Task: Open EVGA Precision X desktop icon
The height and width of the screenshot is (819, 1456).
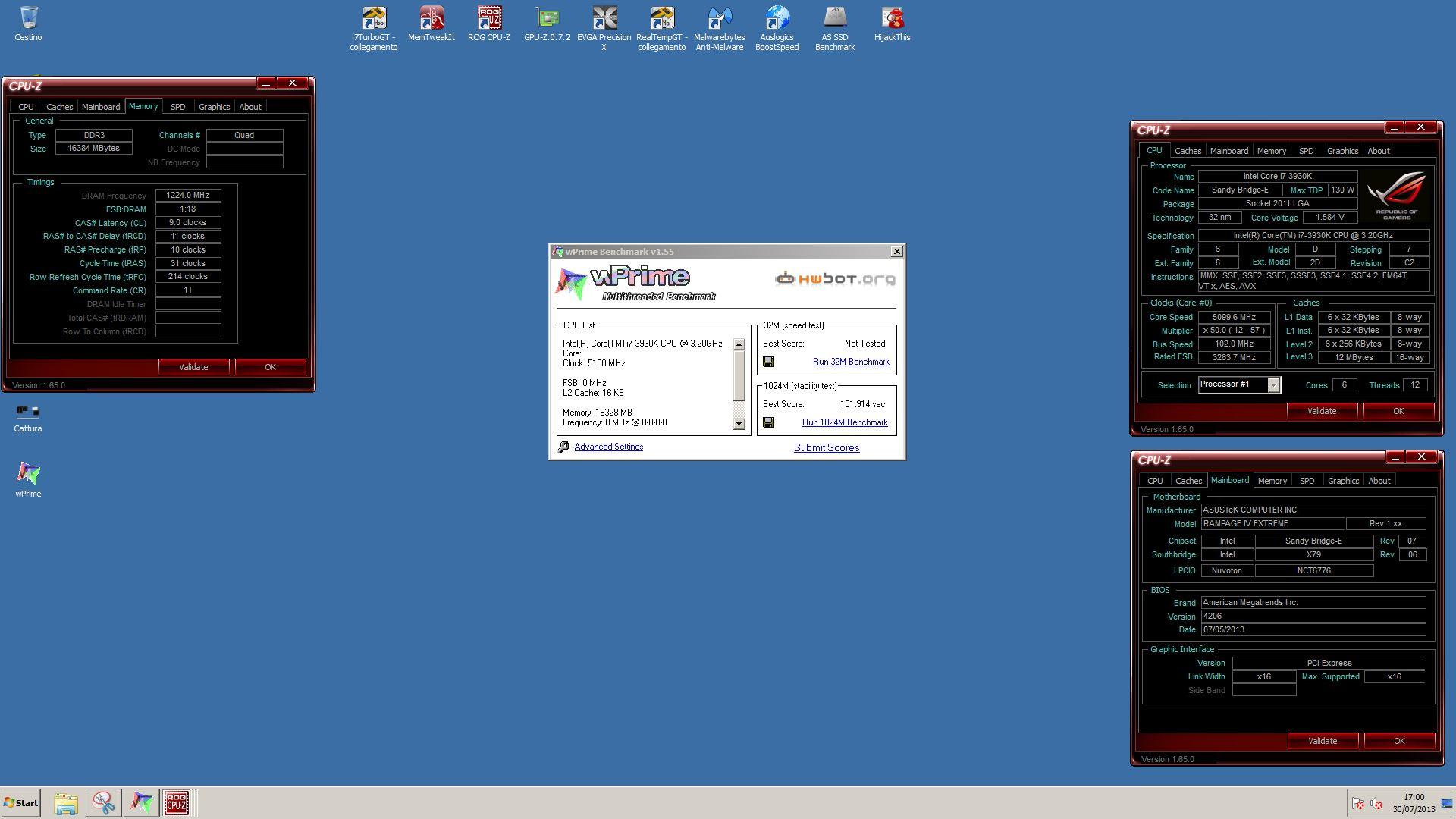Action: (x=604, y=28)
